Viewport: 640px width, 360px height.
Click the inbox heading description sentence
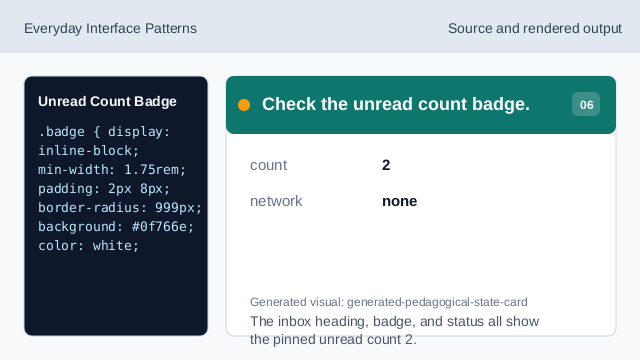click(394, 330)
